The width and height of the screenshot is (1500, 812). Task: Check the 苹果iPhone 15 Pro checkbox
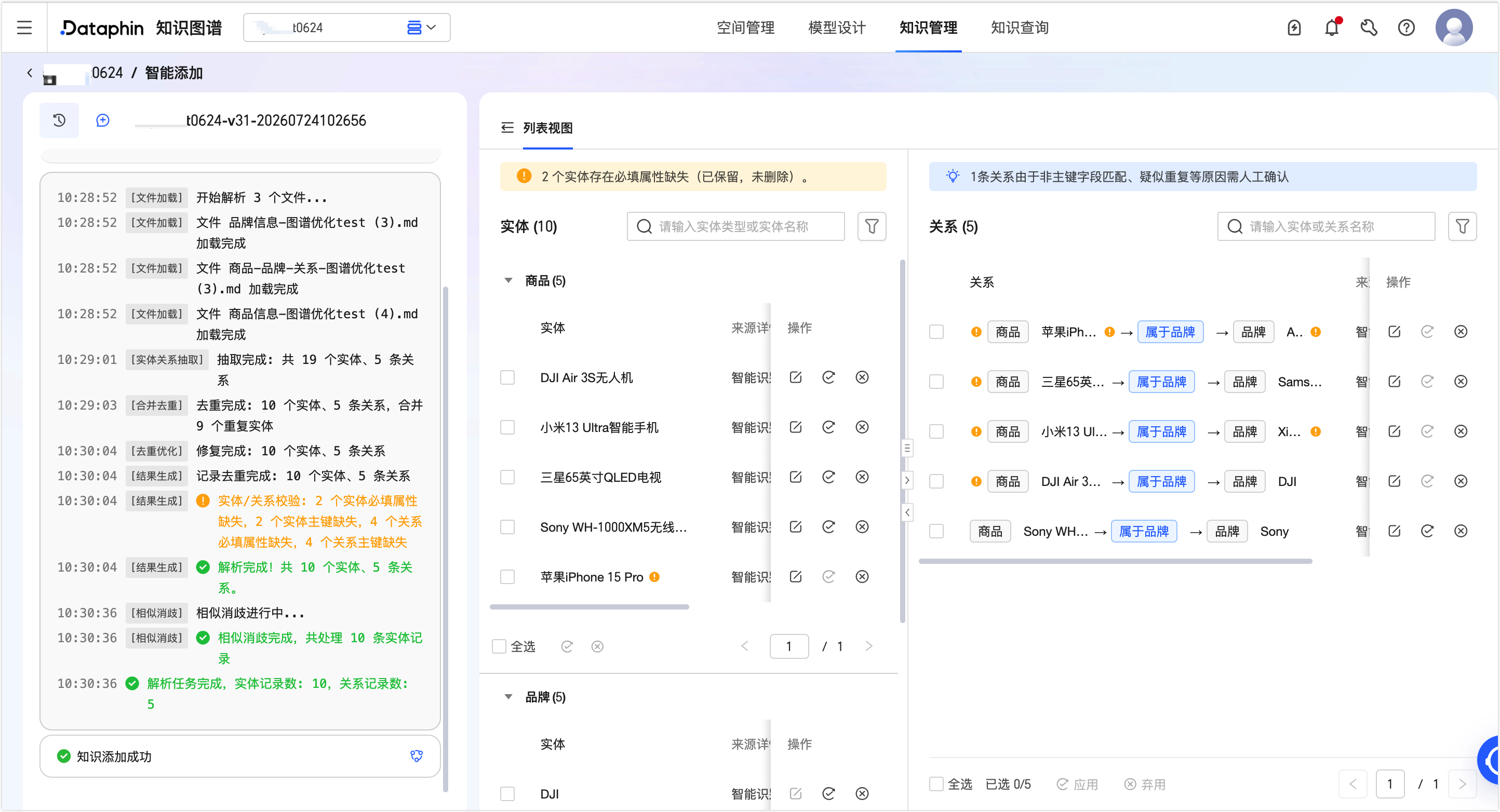click(507, 577)
